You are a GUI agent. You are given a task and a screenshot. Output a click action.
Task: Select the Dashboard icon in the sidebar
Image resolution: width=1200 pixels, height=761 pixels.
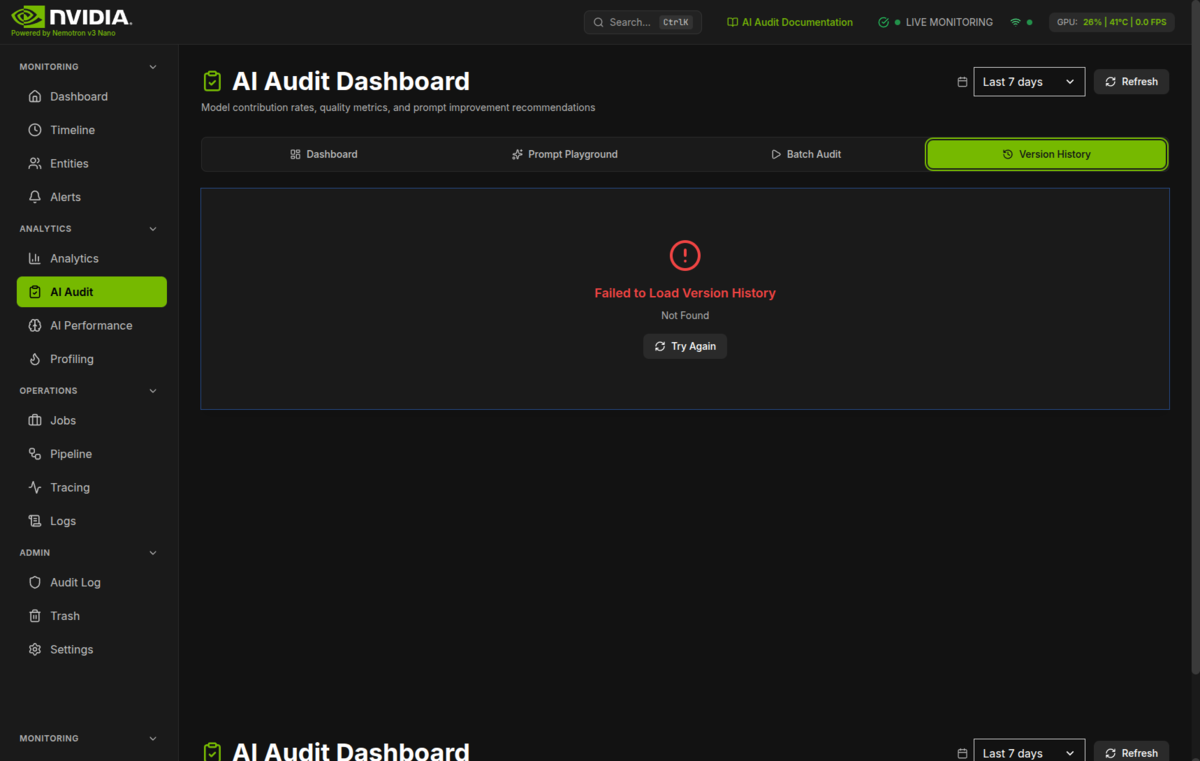(x=34, y=96)
